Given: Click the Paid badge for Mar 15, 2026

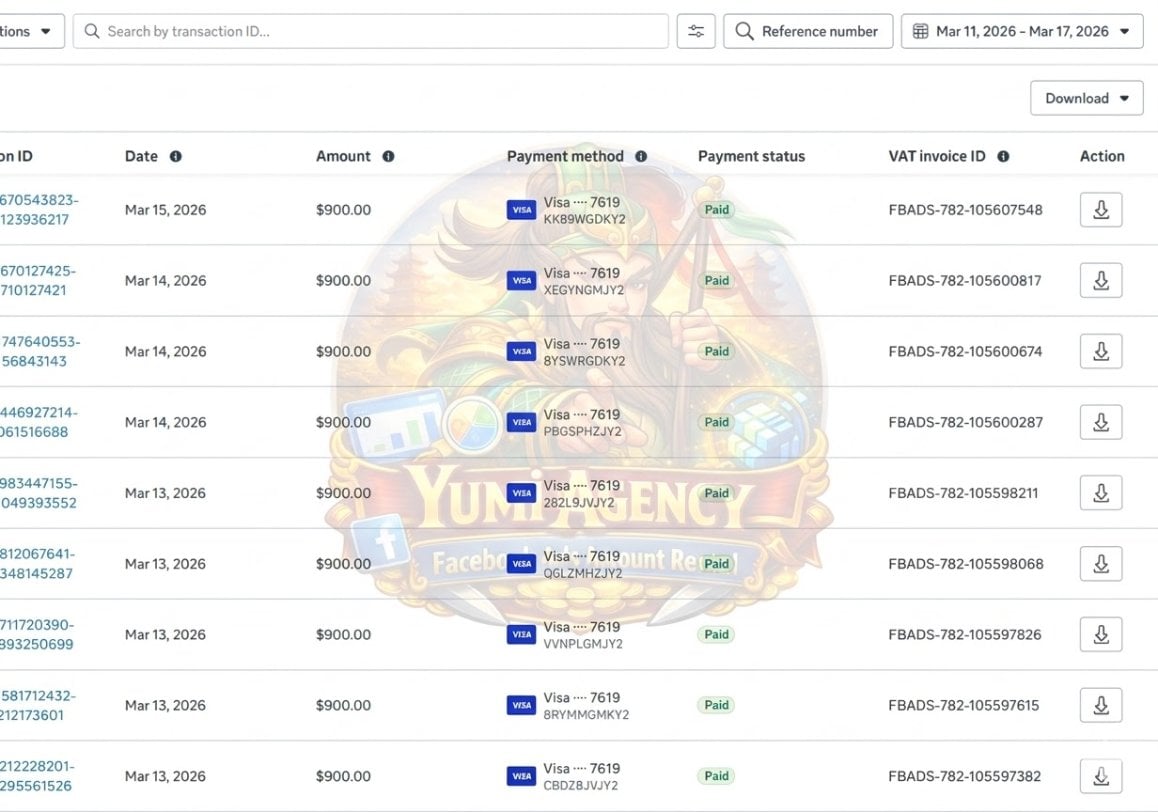Looking at the screenshot, I should [x=716, y=210].
